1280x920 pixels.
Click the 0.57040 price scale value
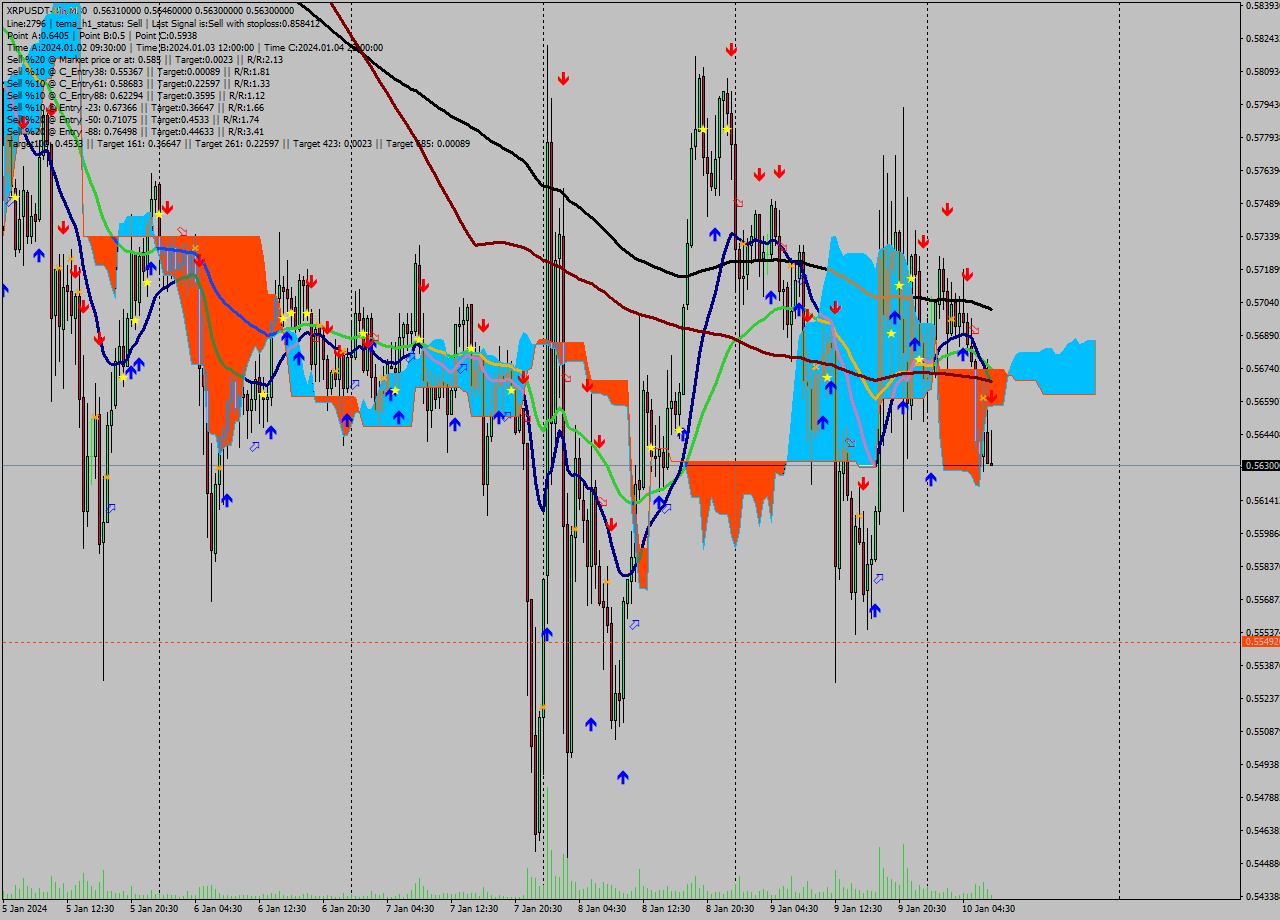[x=1261, y=302]
